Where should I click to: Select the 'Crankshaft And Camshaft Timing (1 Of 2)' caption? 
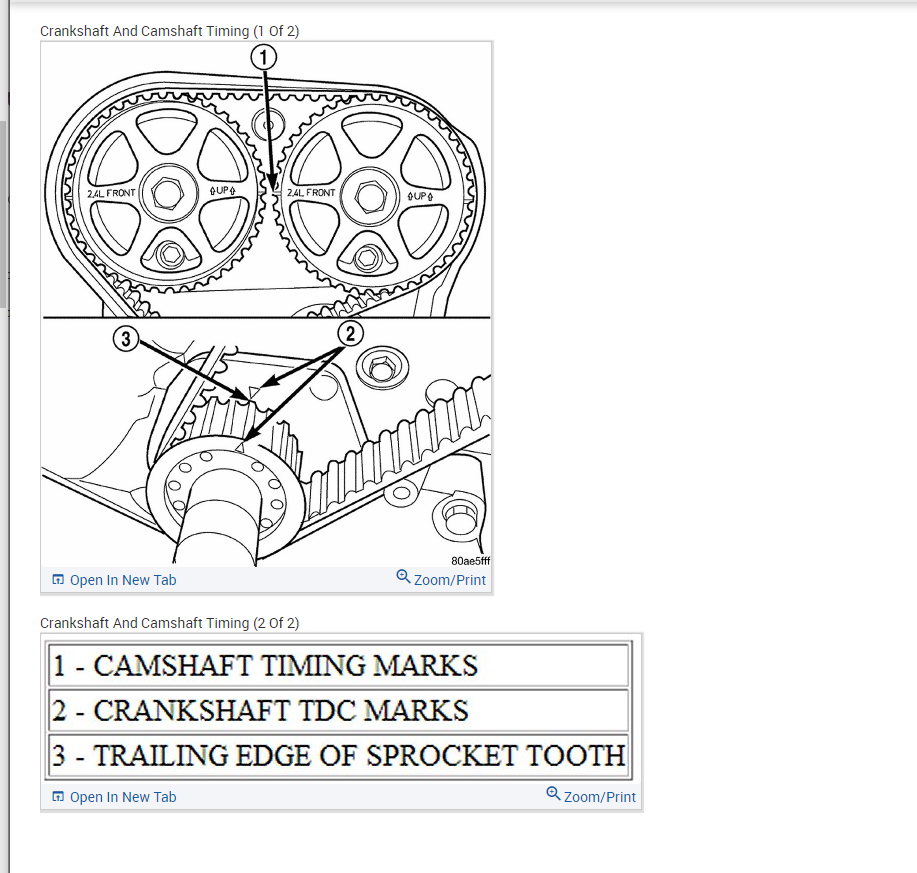coord(170,31)
